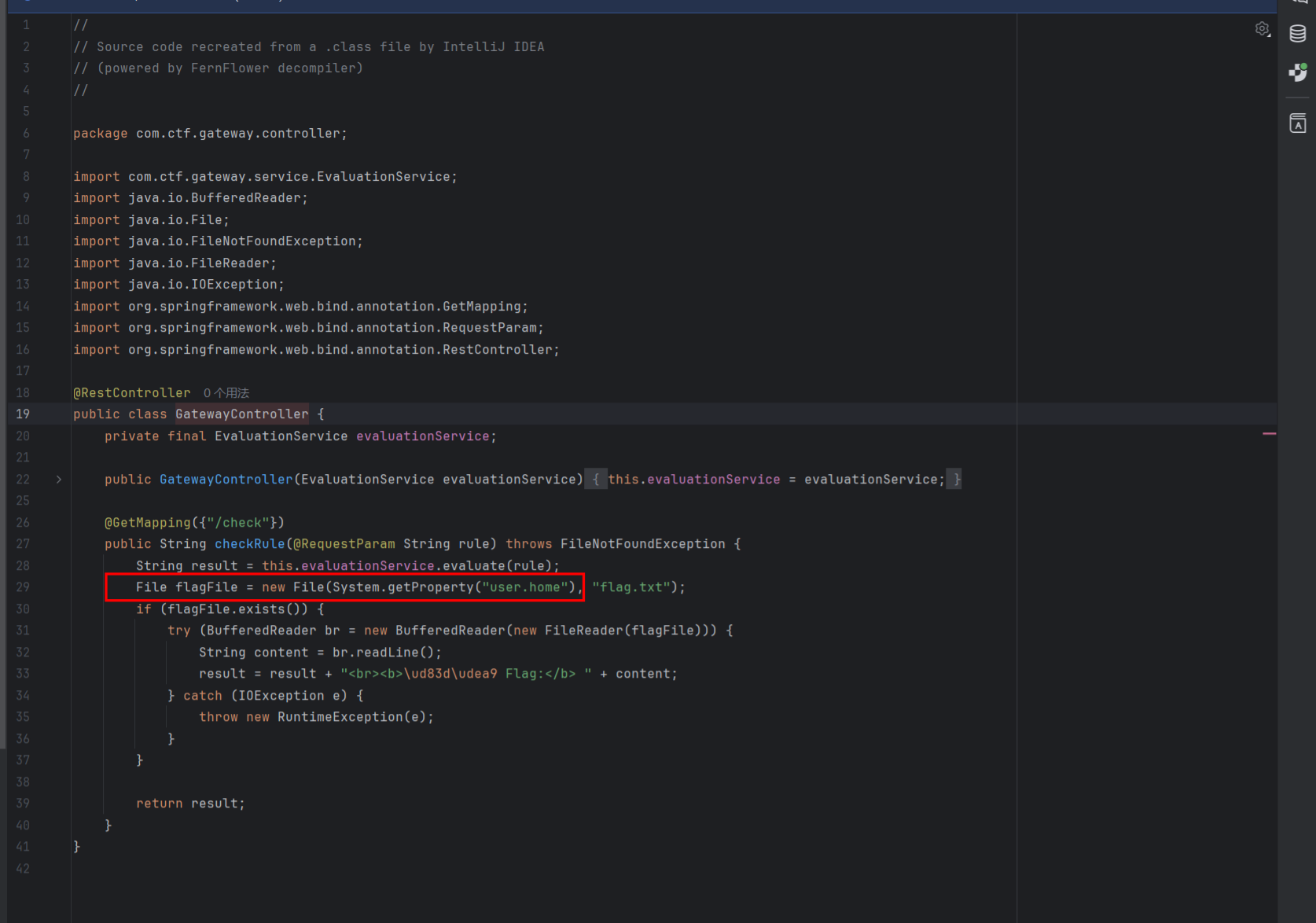The height and width of the screenshot is (923, 1316).
Task: Click the gear icon in editor corner
Action: pos(1262,29)
